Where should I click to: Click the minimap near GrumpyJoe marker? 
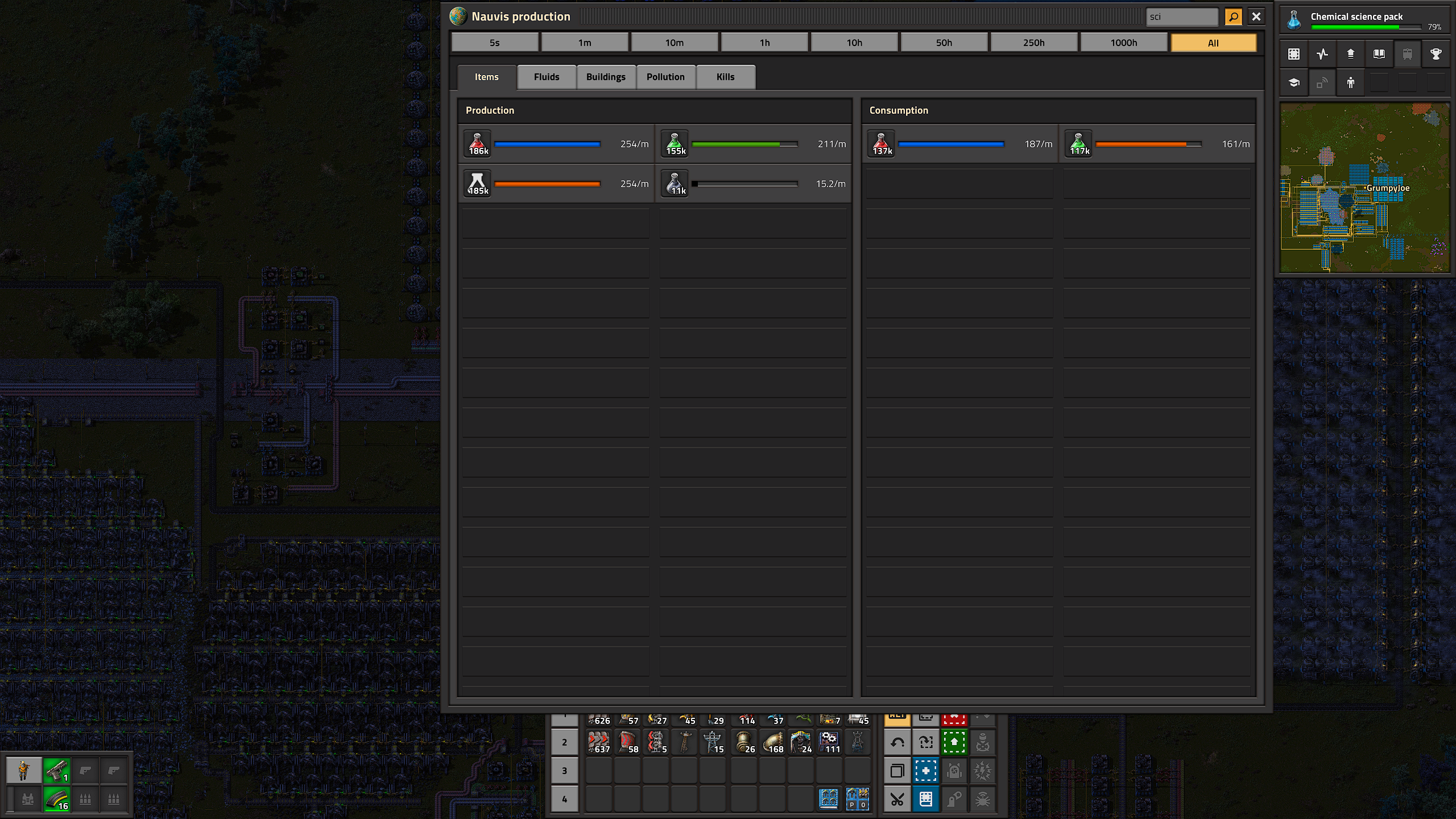1365,188
